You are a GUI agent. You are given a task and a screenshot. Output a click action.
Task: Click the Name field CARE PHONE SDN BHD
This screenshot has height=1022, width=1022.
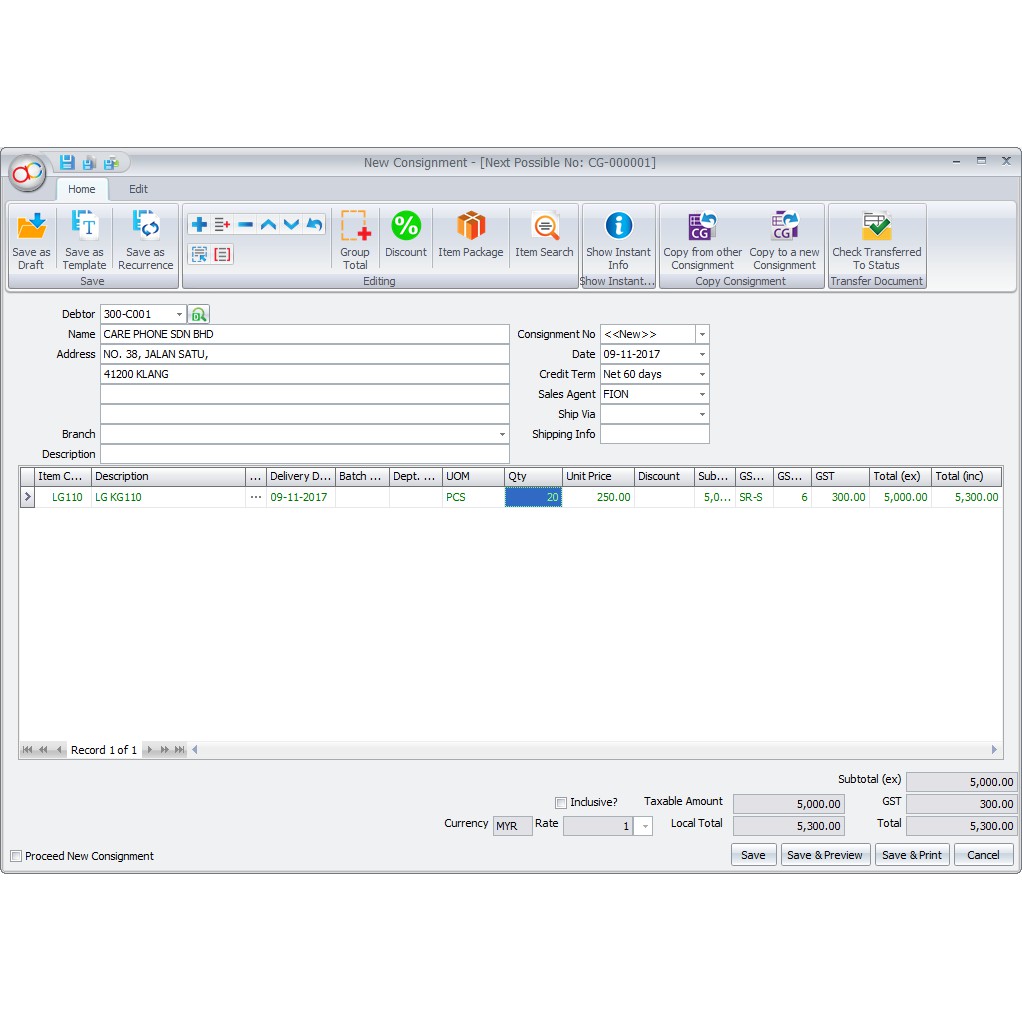point(304,334)
